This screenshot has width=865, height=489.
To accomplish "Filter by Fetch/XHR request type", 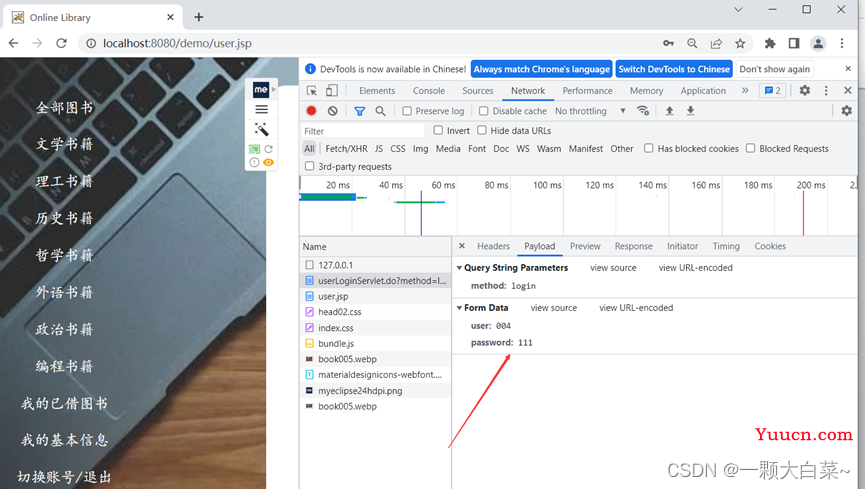I will point(346,148).
